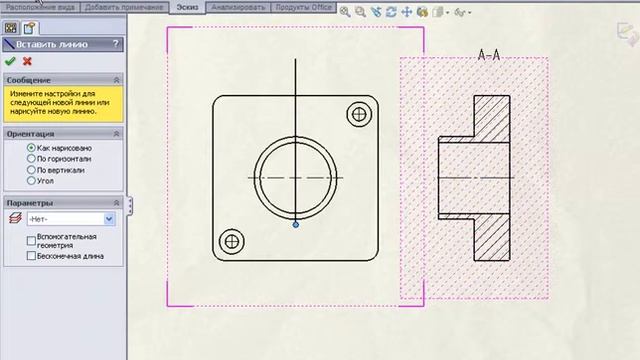Click the blue endpoint of the vertical line

296,224
